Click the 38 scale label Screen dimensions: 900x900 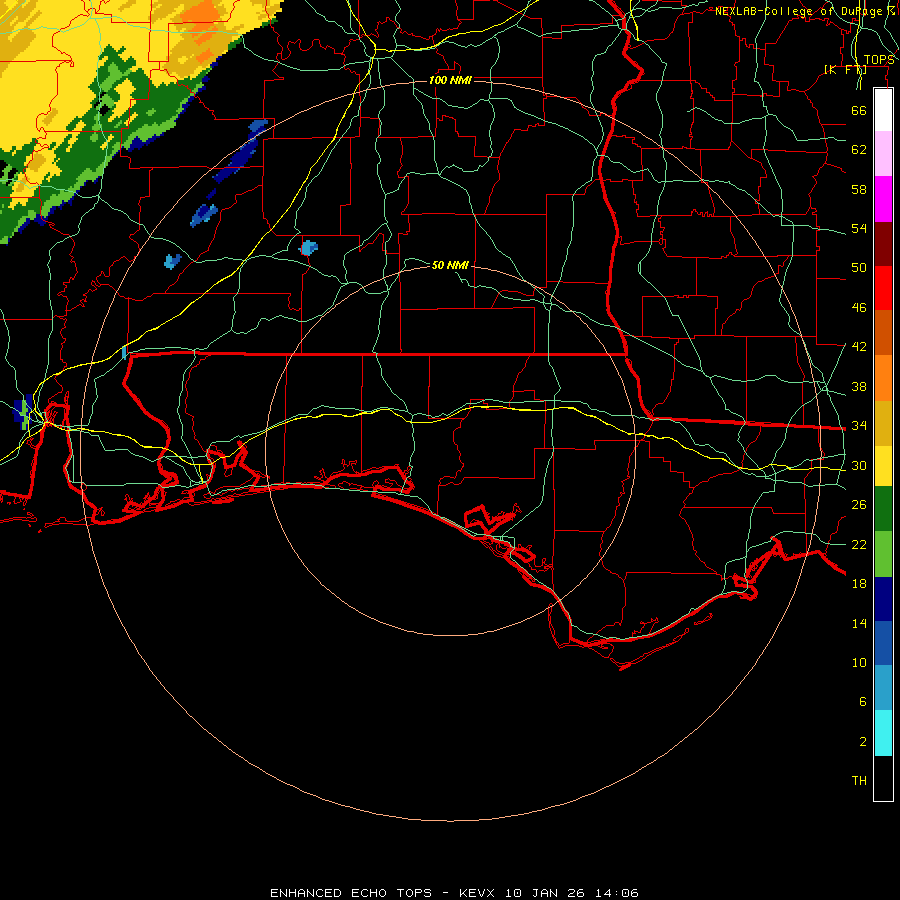[x=859, y=386]
